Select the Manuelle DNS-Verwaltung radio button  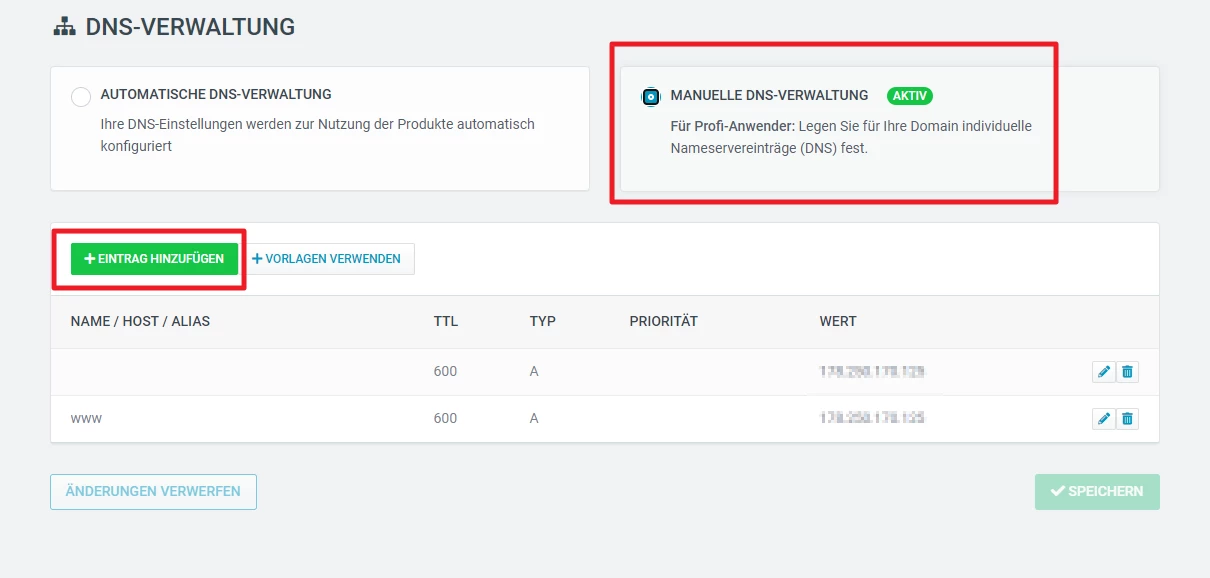[x=651, y=97]
